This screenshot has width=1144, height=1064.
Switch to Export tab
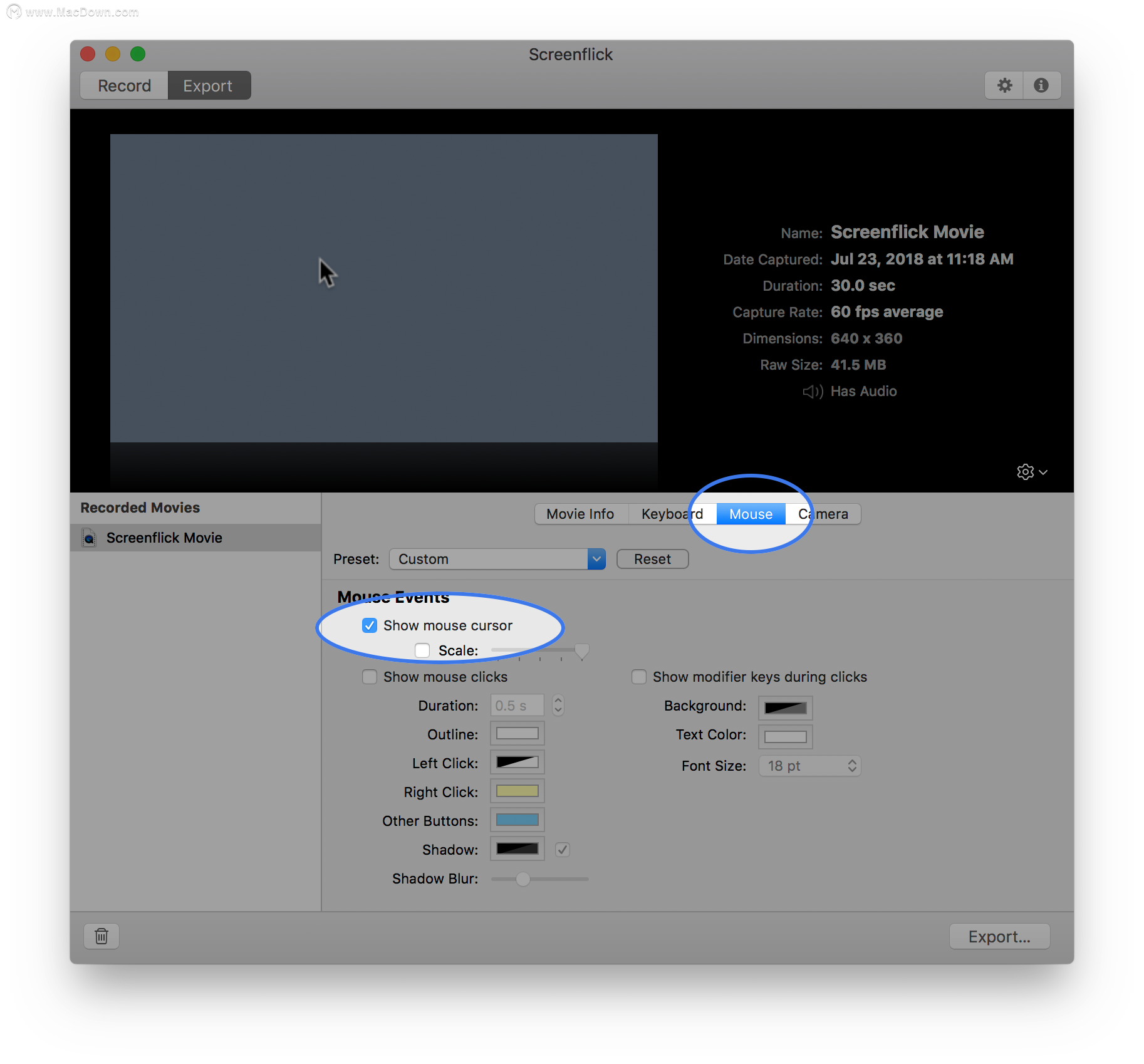click(x=209, y=85)
